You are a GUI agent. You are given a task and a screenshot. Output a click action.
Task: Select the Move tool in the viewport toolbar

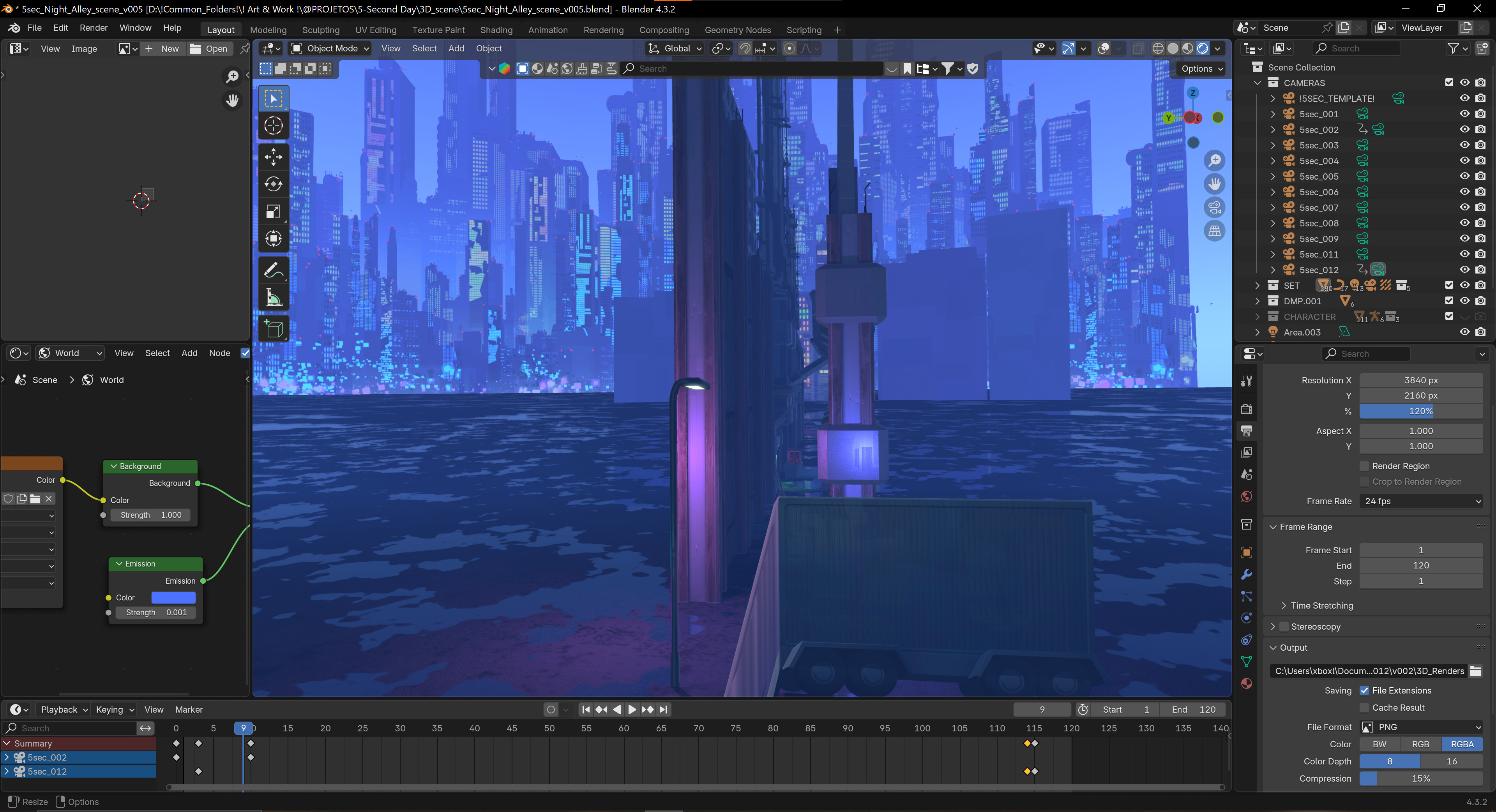pyautogui.click(x=273, y=157)
